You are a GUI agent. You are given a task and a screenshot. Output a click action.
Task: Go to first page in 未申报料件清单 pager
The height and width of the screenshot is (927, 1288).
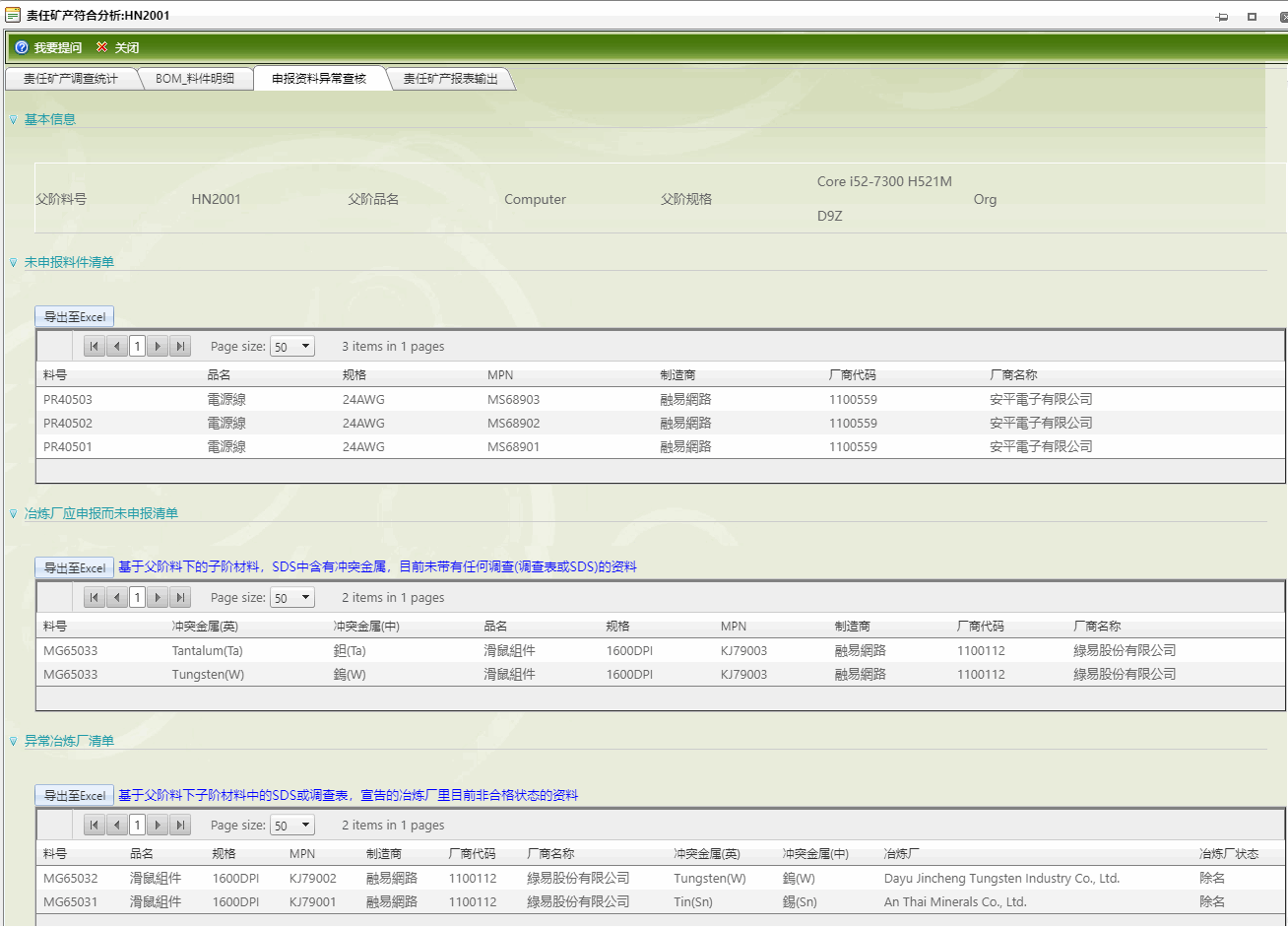point(95,346)
